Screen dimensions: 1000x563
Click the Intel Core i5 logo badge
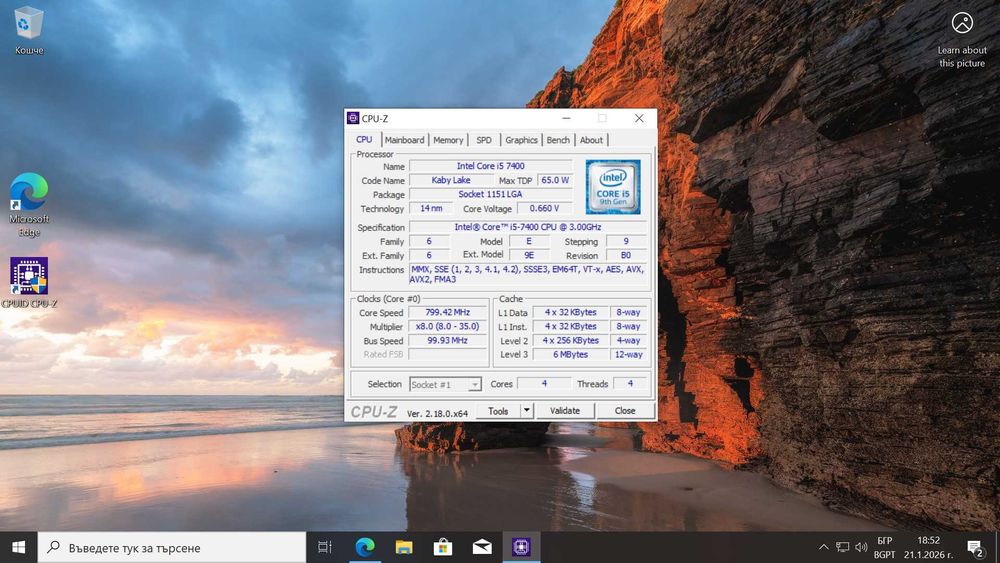[x=613, y=187]
